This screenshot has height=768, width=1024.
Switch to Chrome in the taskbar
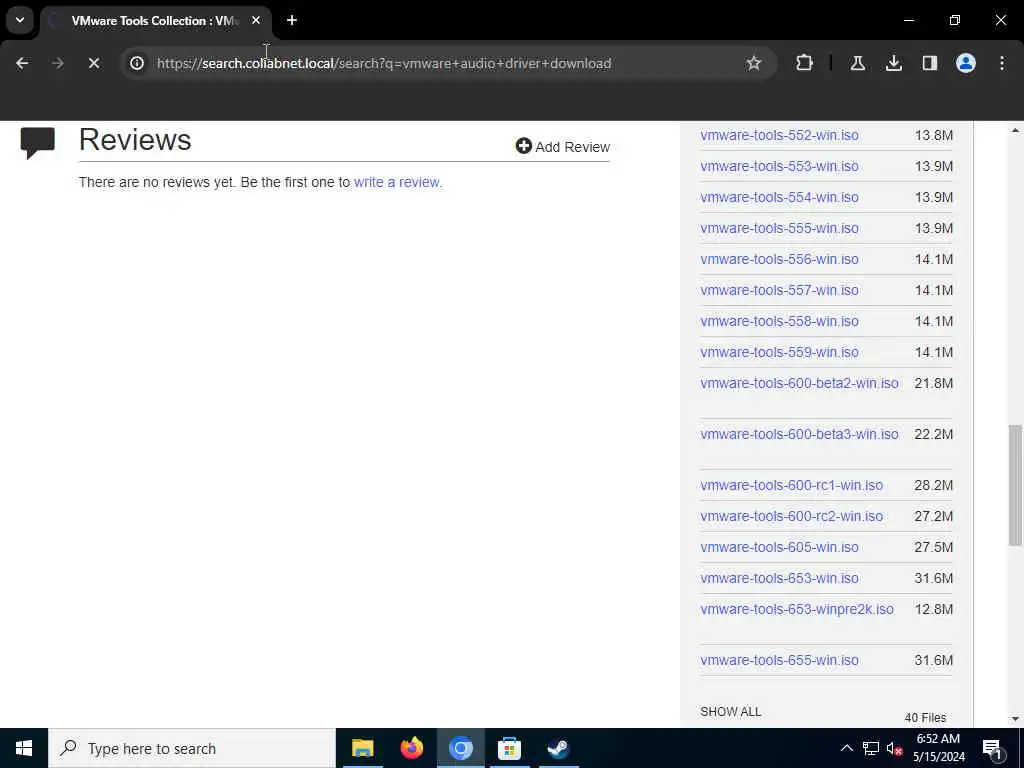coord(460,748)
